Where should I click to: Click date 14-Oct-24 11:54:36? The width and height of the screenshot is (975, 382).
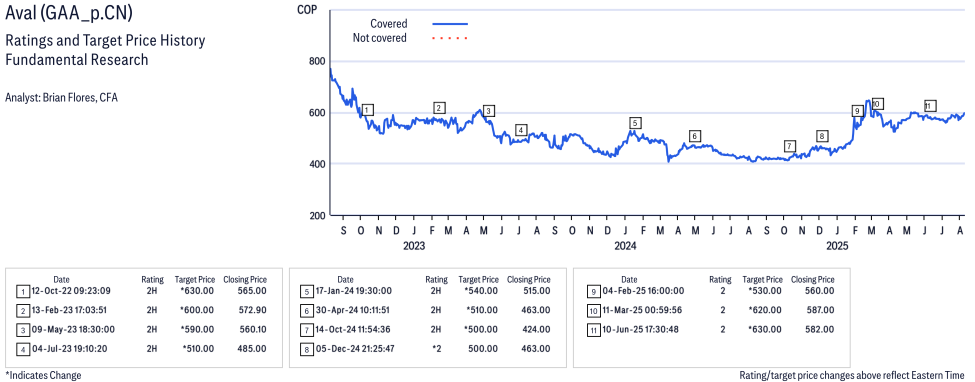coord(353,329)
